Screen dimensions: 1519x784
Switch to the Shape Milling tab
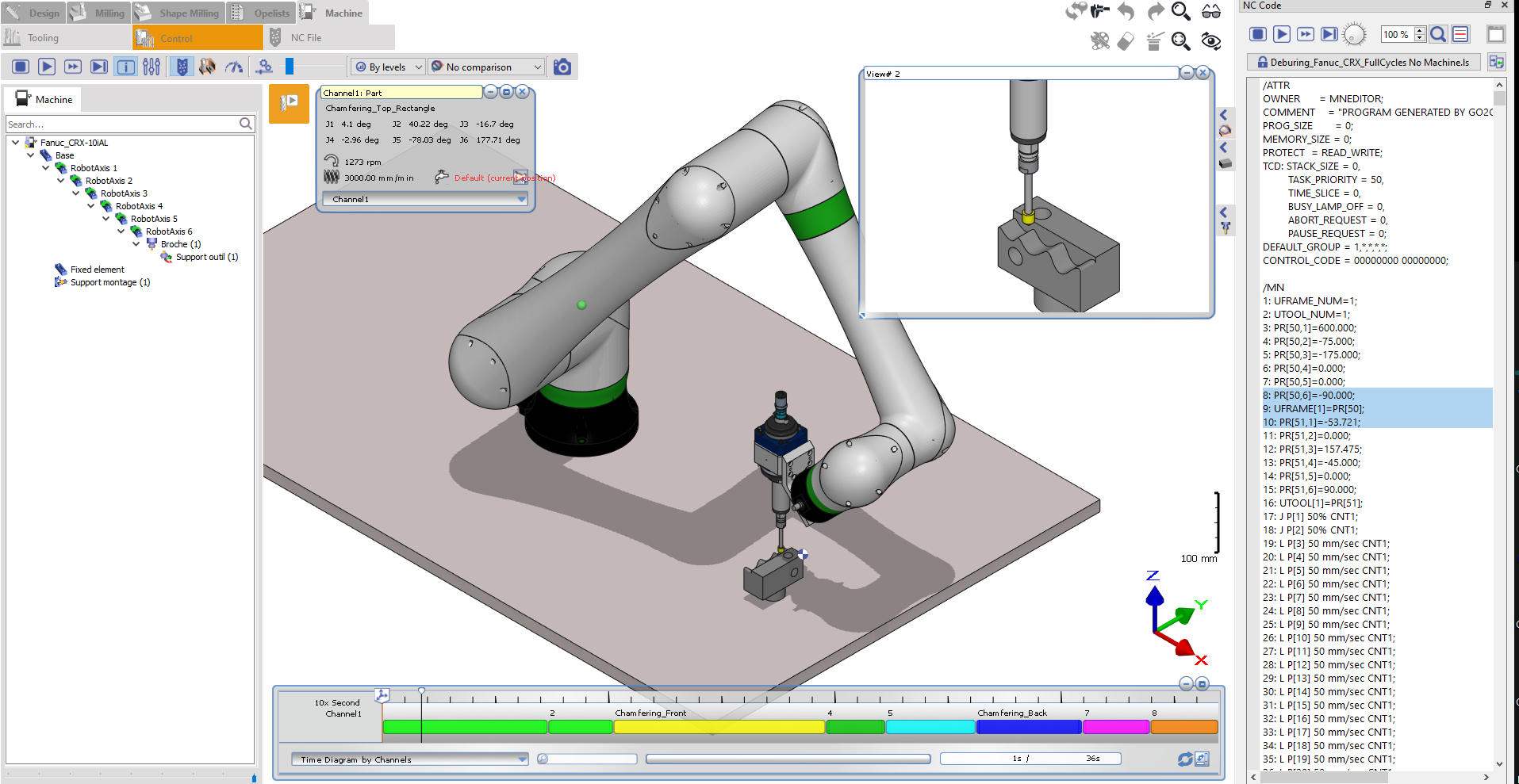point(178,13)
